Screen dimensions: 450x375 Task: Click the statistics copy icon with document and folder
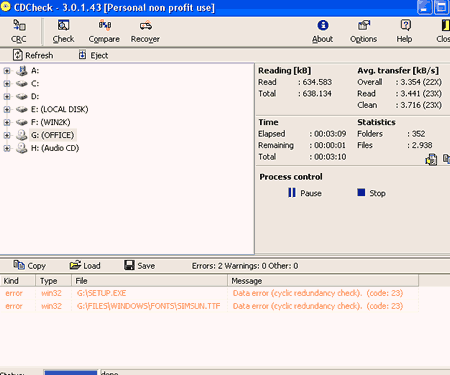point(431,160)
